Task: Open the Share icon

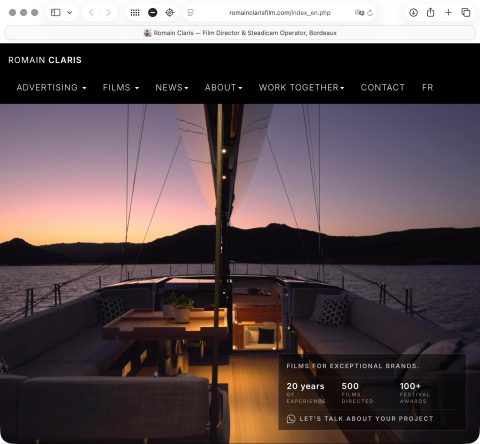Action: coord(430,13)
